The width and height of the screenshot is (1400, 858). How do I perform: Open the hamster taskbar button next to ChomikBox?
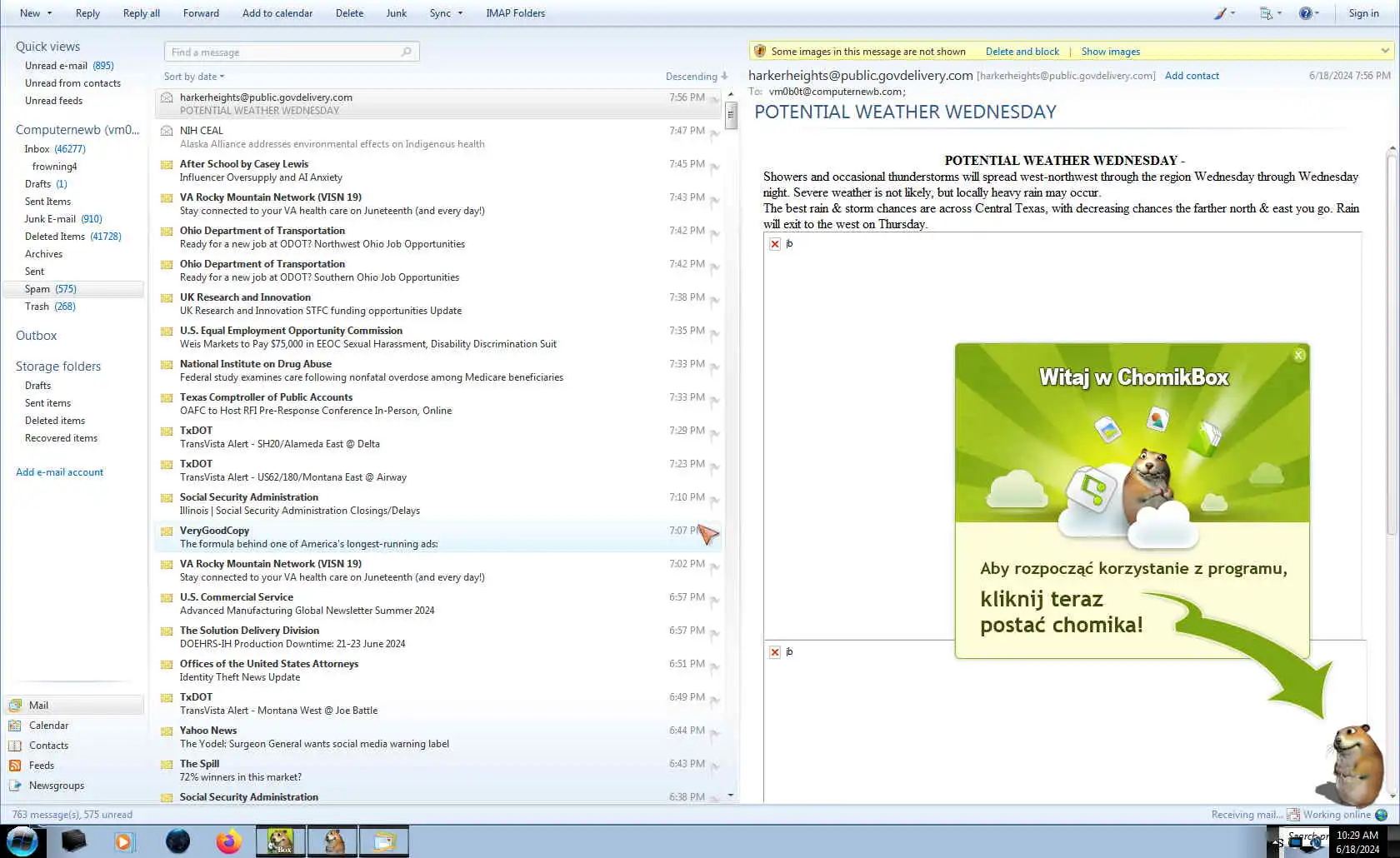click(x=332, y=841)
